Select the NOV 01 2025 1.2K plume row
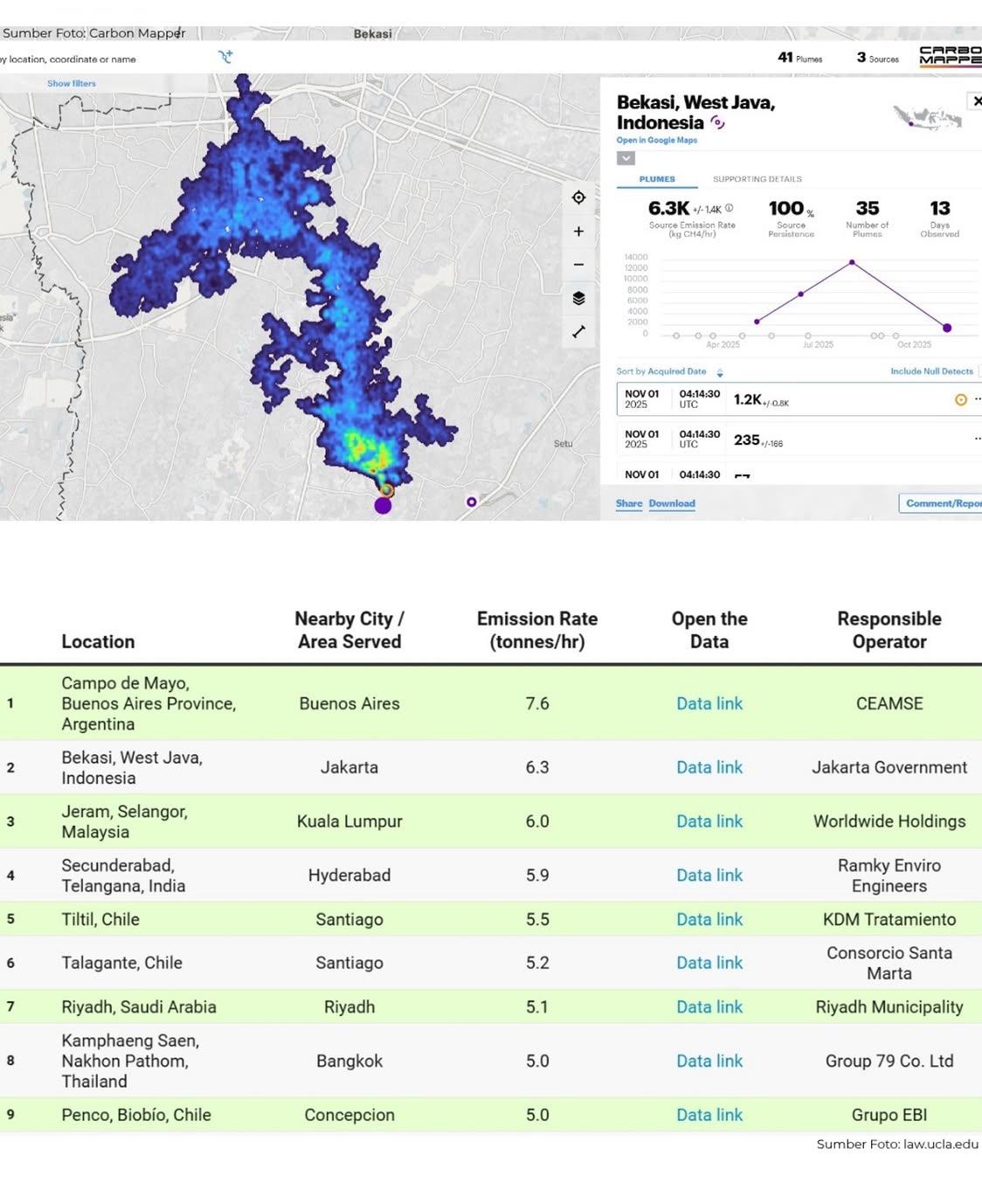This screenshot has height=1204, width=982. [799, 399]
